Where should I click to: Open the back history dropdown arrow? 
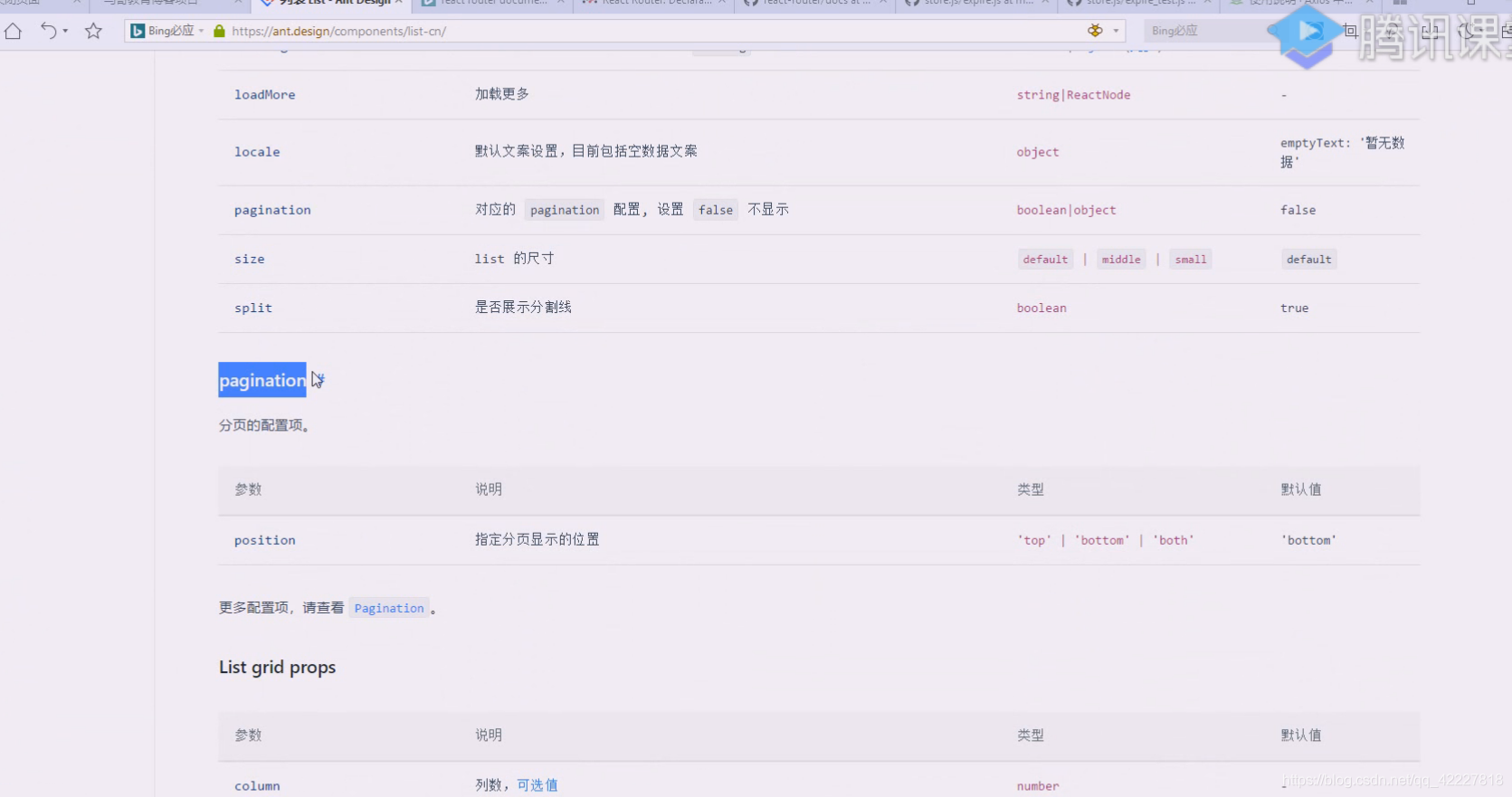(x=65, y=32)
